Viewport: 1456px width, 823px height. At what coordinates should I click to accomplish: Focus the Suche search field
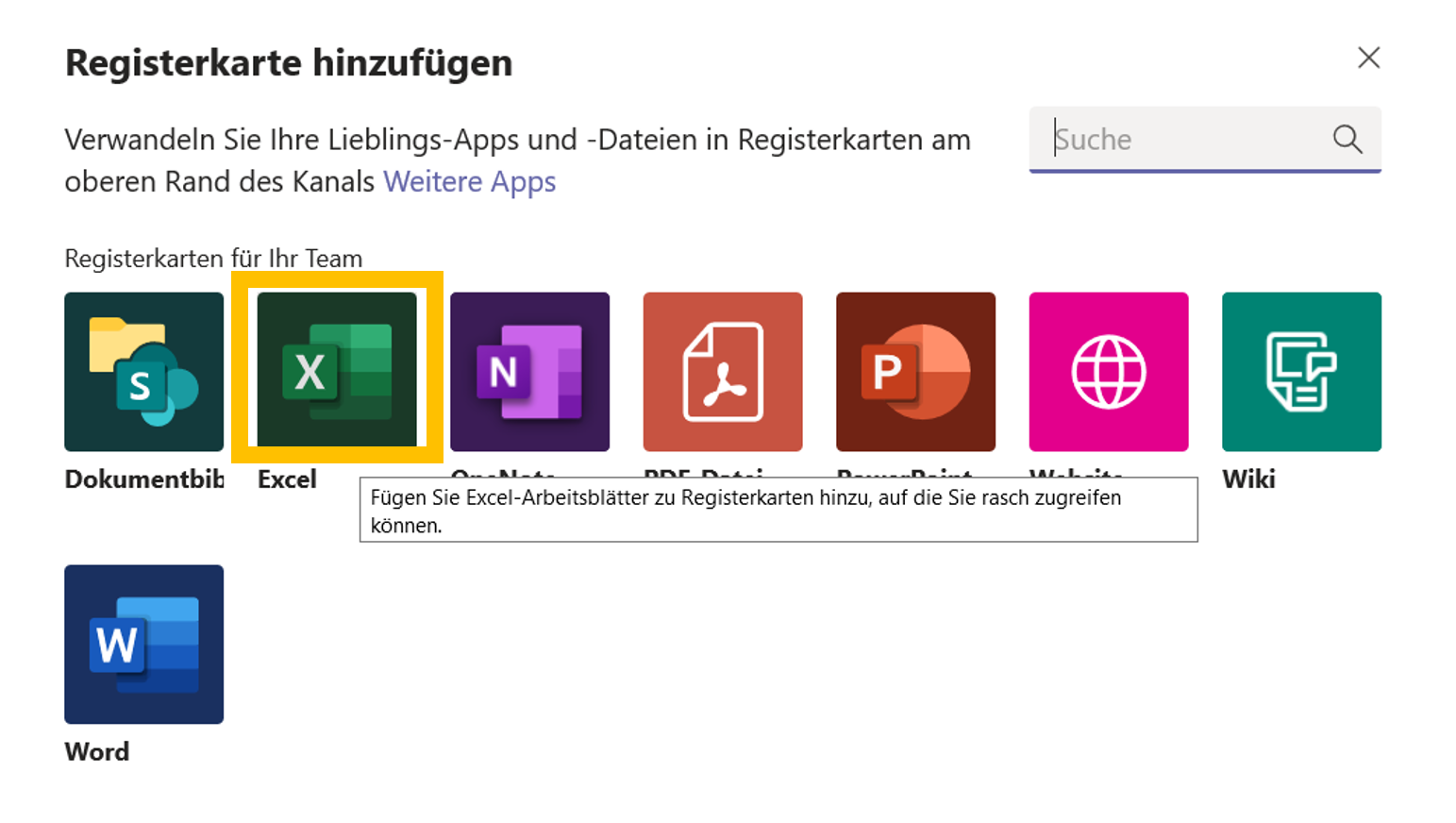1205,140
